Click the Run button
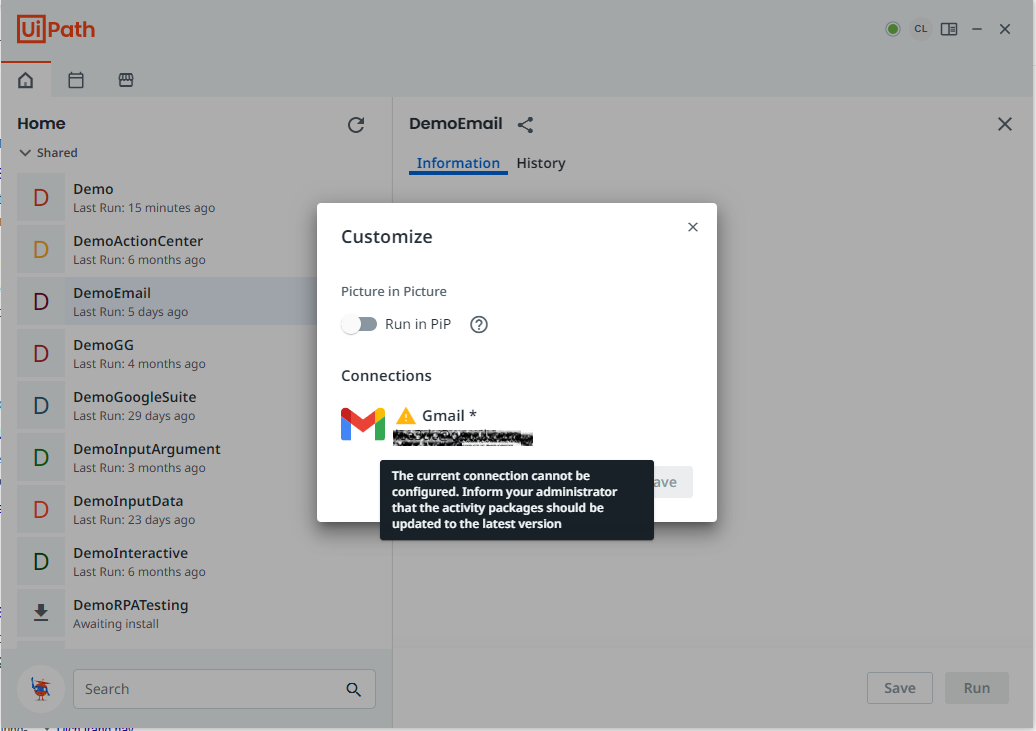Image resolution: width=1036 pixels, height=731 pixels. pos(977,688)
